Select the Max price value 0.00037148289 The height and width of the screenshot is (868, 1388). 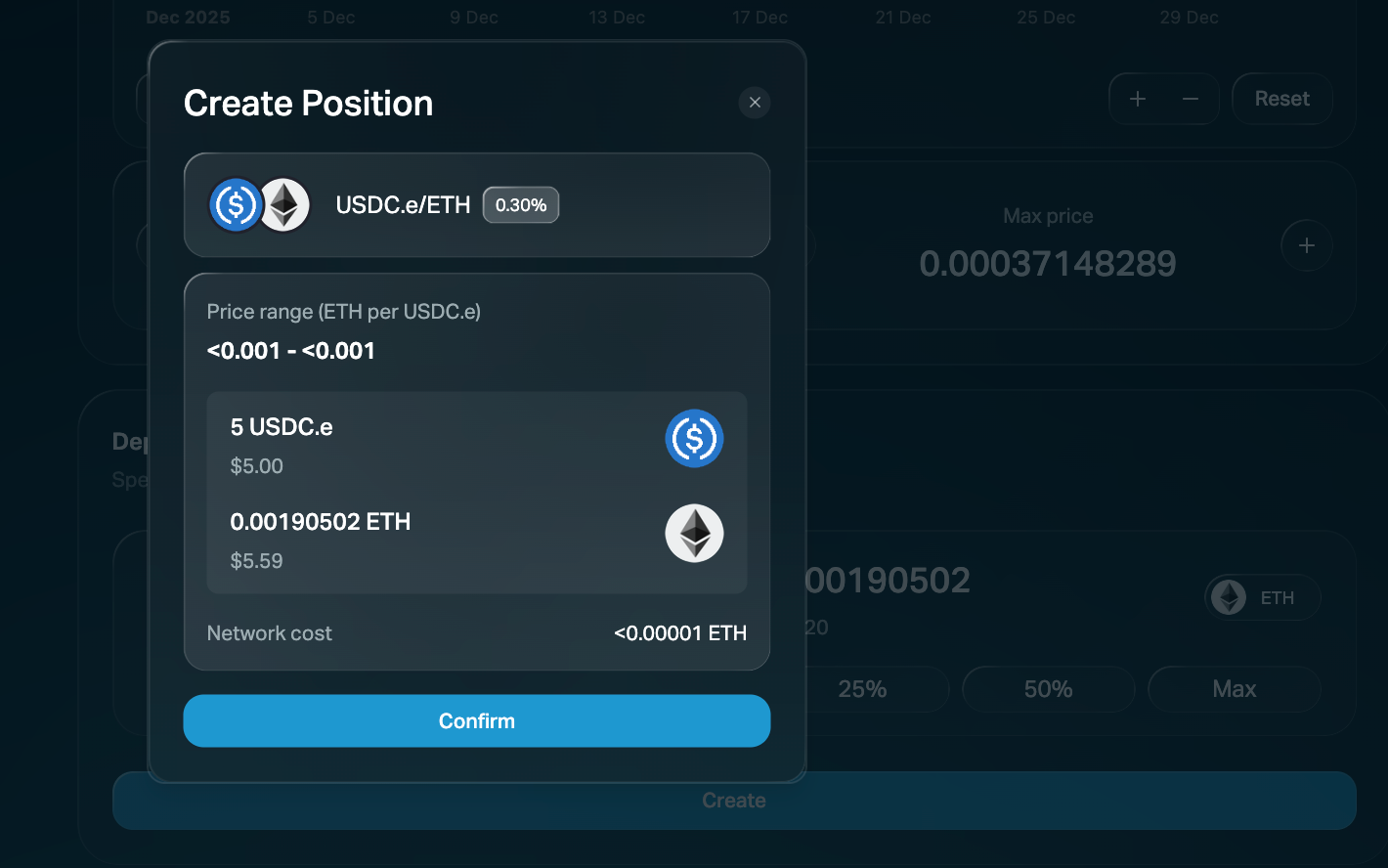point(1048,264)
